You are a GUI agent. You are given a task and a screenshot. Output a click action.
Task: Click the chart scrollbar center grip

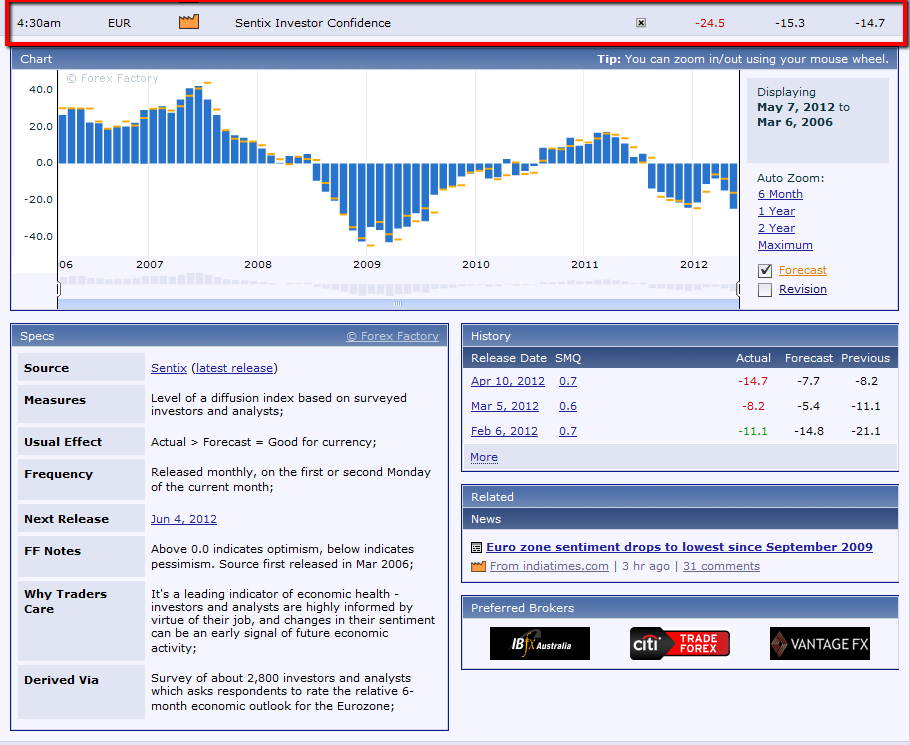coord(398,303)
